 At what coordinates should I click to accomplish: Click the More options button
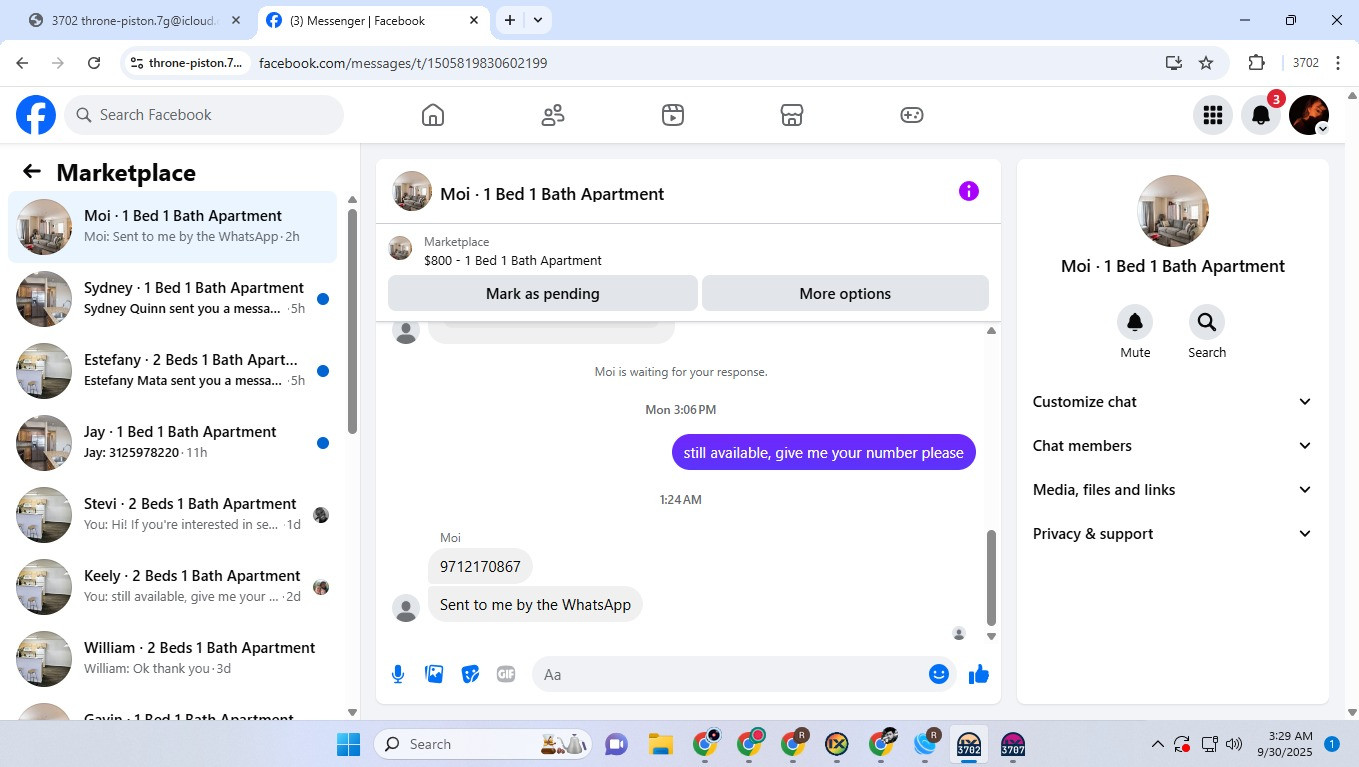(845, 294)
